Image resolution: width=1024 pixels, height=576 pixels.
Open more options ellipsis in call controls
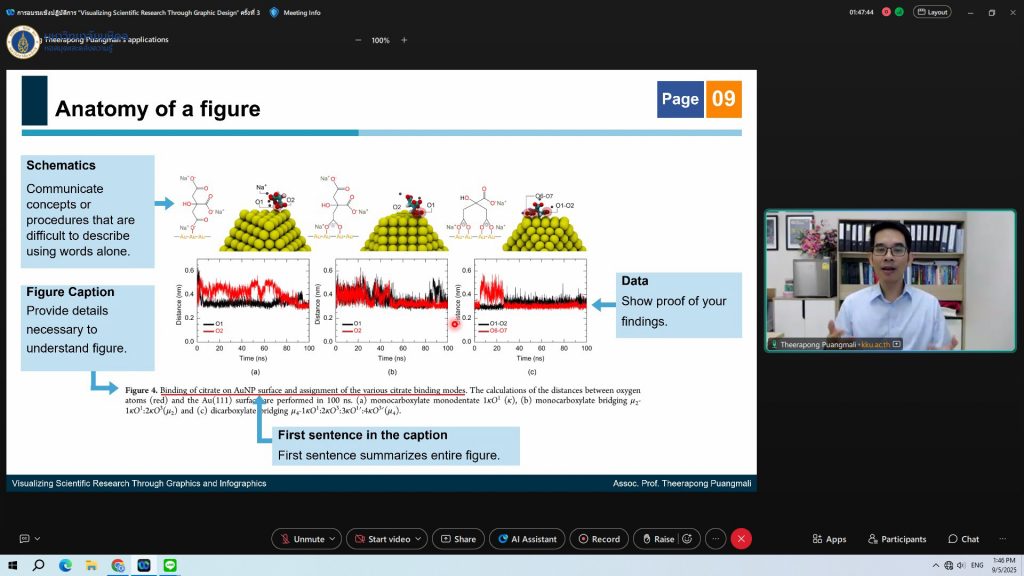(x=715, y=539)
